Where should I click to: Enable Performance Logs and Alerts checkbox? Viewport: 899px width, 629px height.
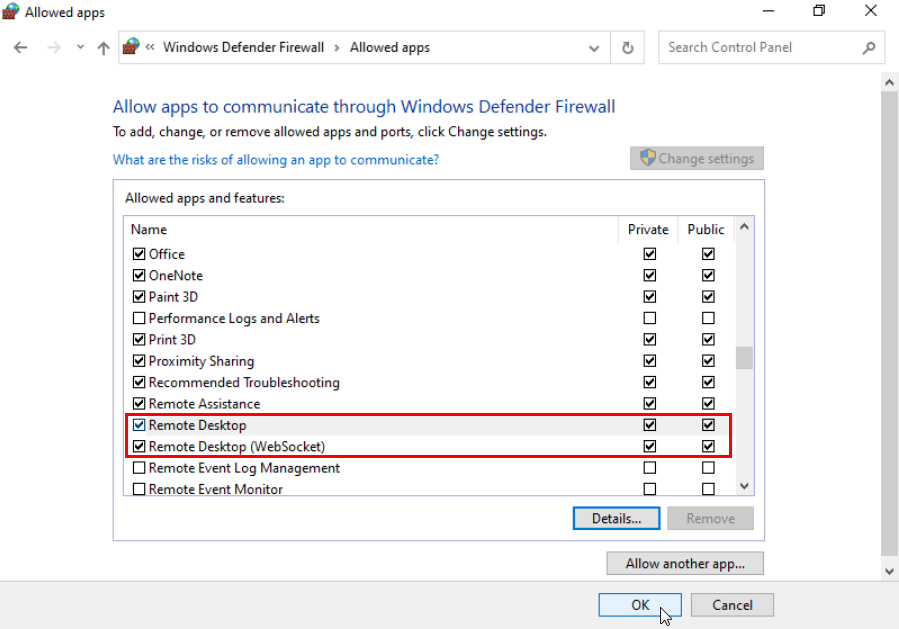click(x=139, y=318)
